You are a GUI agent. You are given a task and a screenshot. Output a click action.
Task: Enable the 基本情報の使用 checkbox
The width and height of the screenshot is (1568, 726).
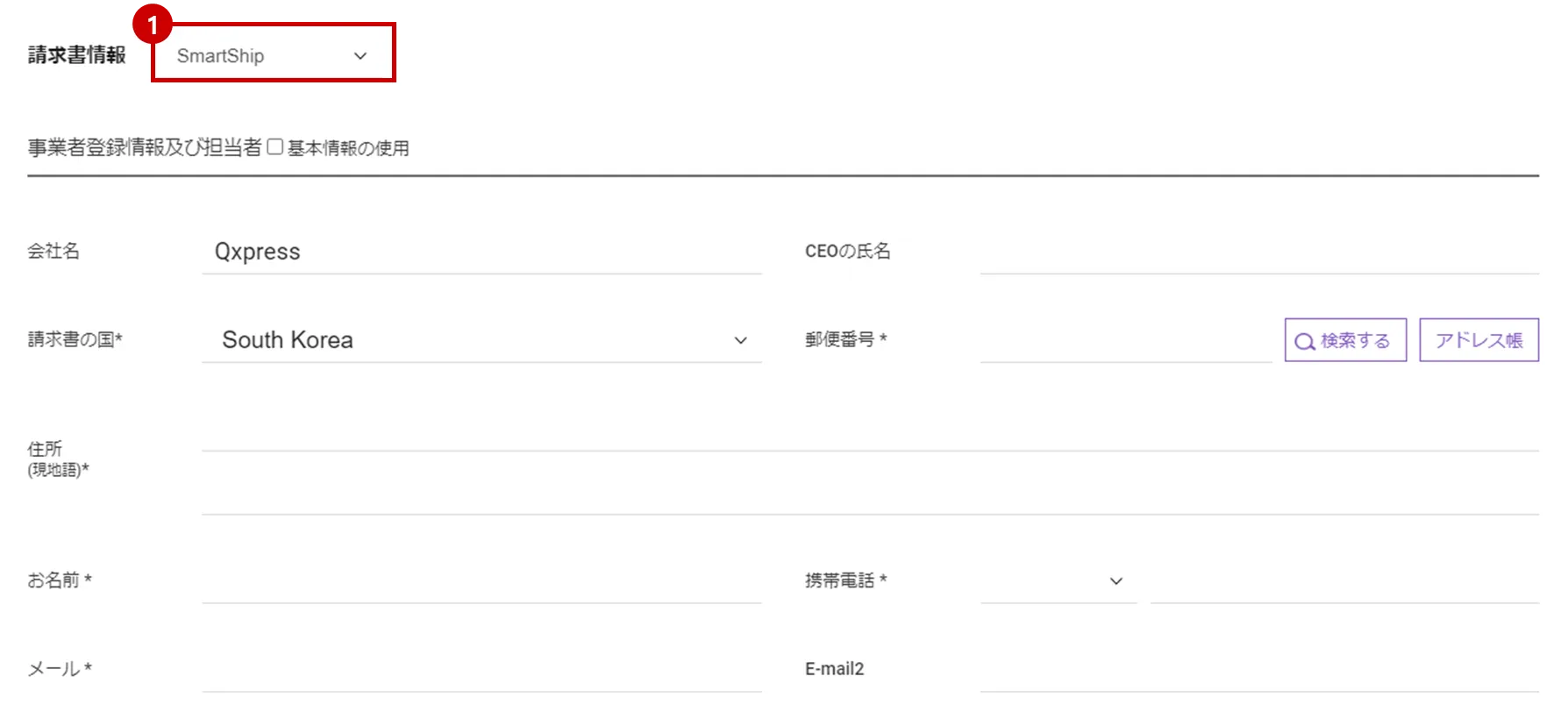pyautogui.click(x=275, y=147)
